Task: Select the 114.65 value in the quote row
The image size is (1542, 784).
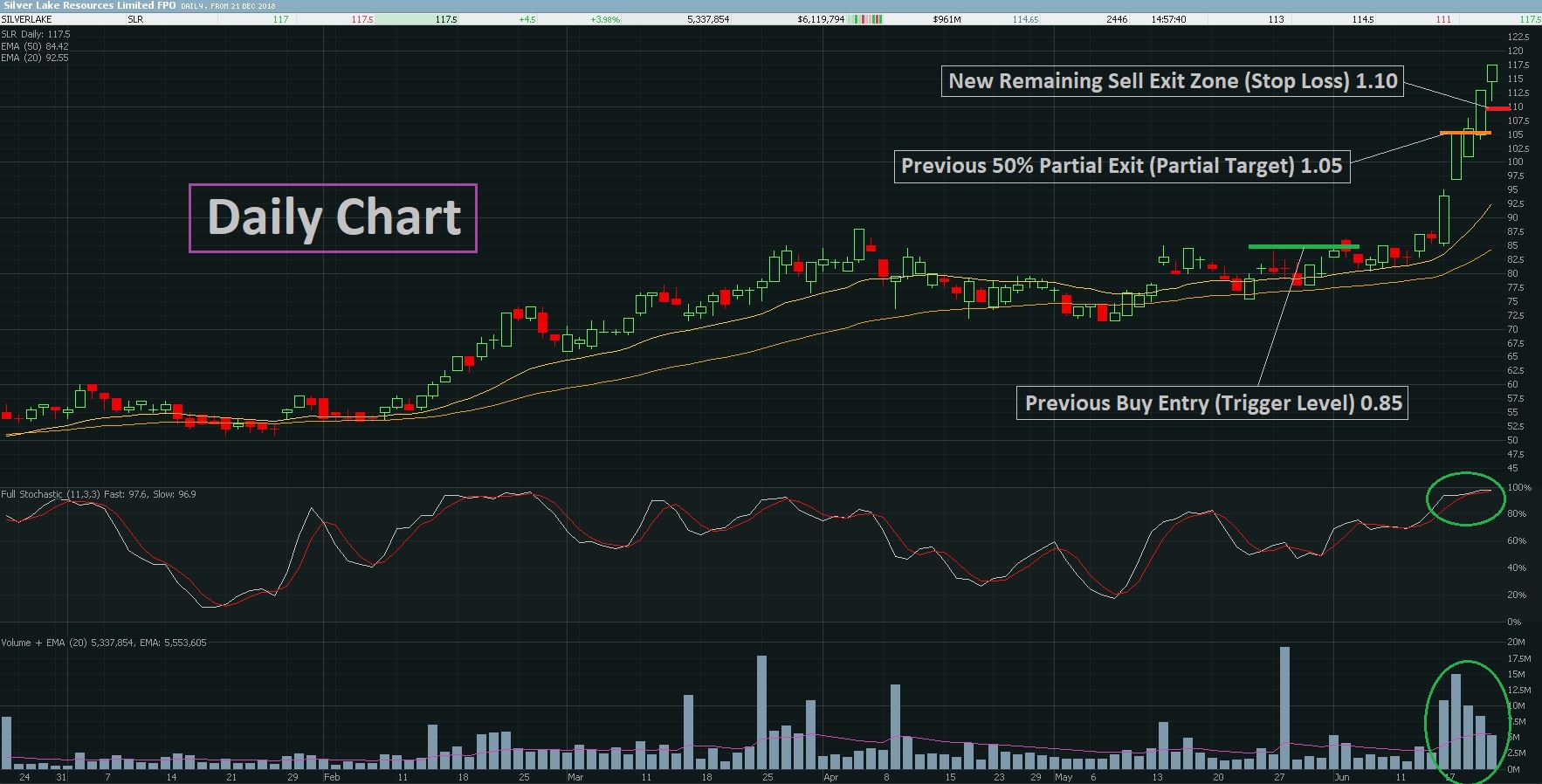Action: (x=1026, y=19)
